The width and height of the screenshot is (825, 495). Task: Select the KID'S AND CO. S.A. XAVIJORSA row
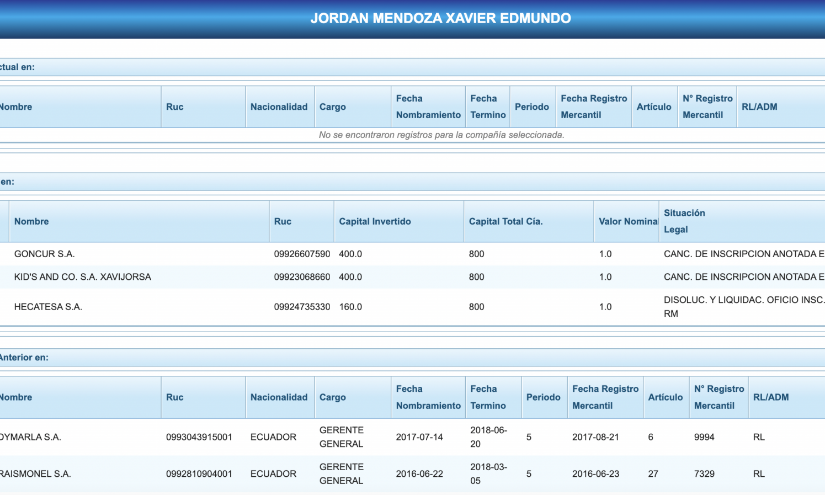[82, 276]
